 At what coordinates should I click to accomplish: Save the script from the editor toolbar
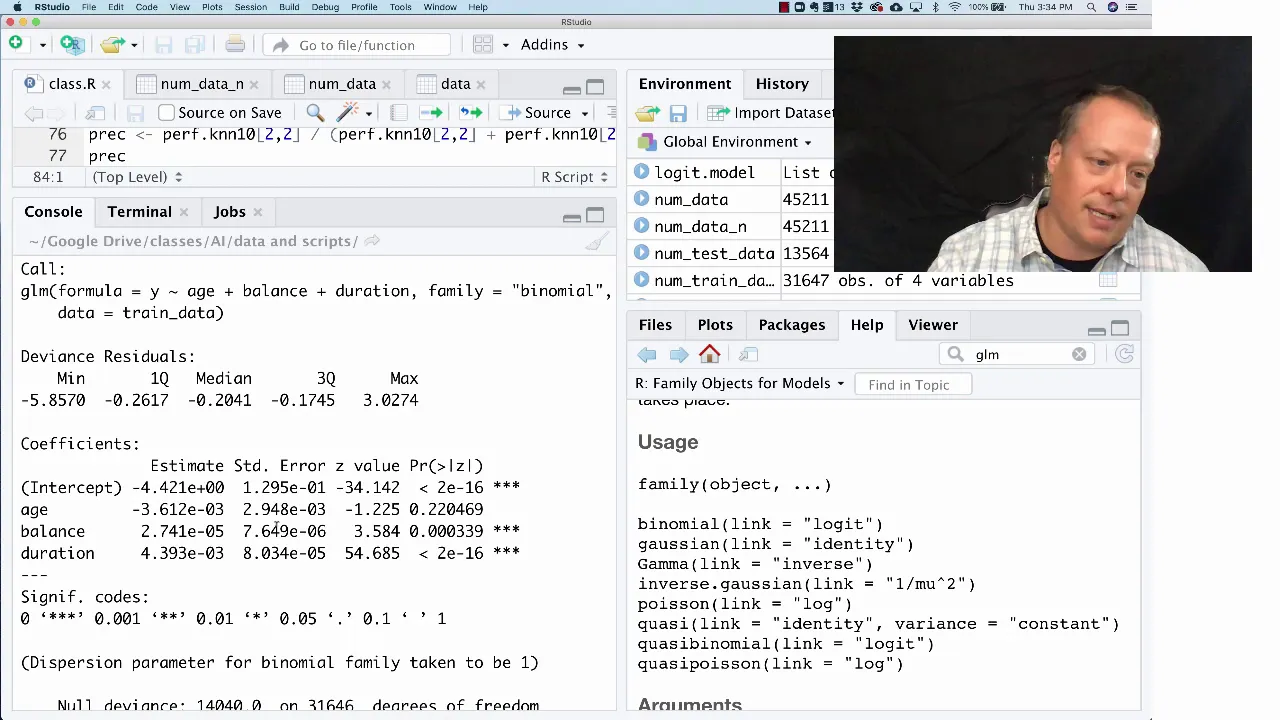coord(135,113)
